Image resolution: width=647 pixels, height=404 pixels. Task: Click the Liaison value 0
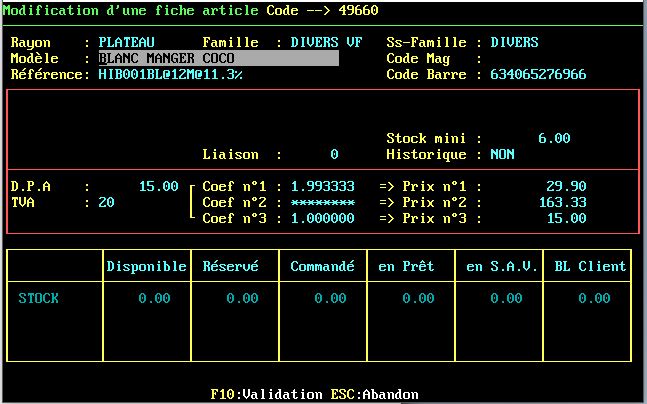tap(334, 155)
